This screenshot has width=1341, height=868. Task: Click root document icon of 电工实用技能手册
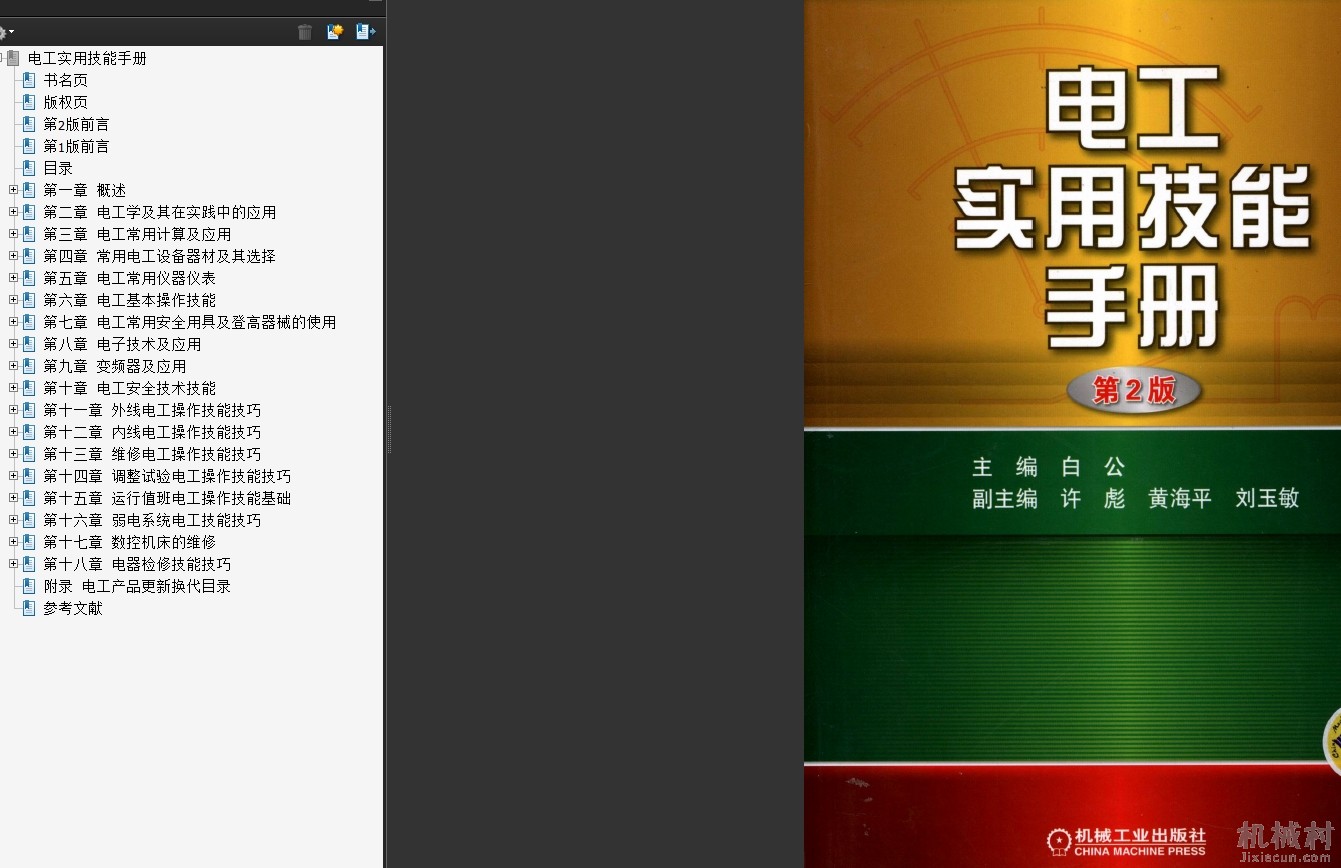(13, 58)
